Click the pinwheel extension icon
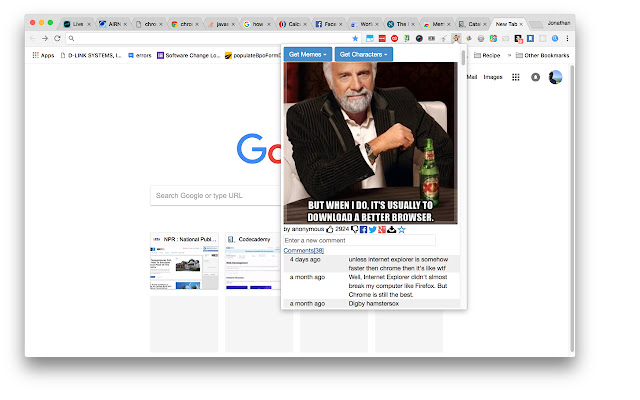Screen dimensions: 640x400 click(469, 38)
